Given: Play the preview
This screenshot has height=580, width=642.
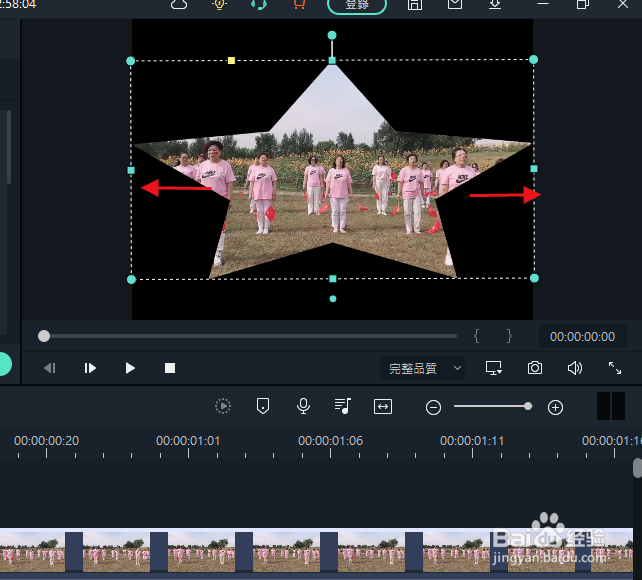Looking at the screenshot, I should tap(130, 368).
